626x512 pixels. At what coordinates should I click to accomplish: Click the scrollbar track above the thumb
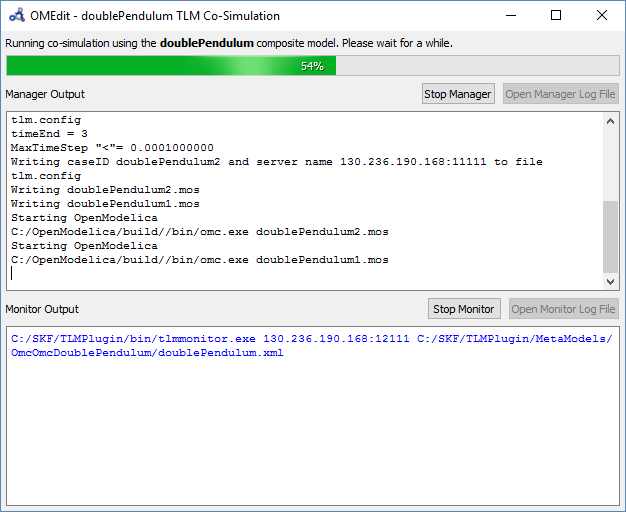(610, 160)
